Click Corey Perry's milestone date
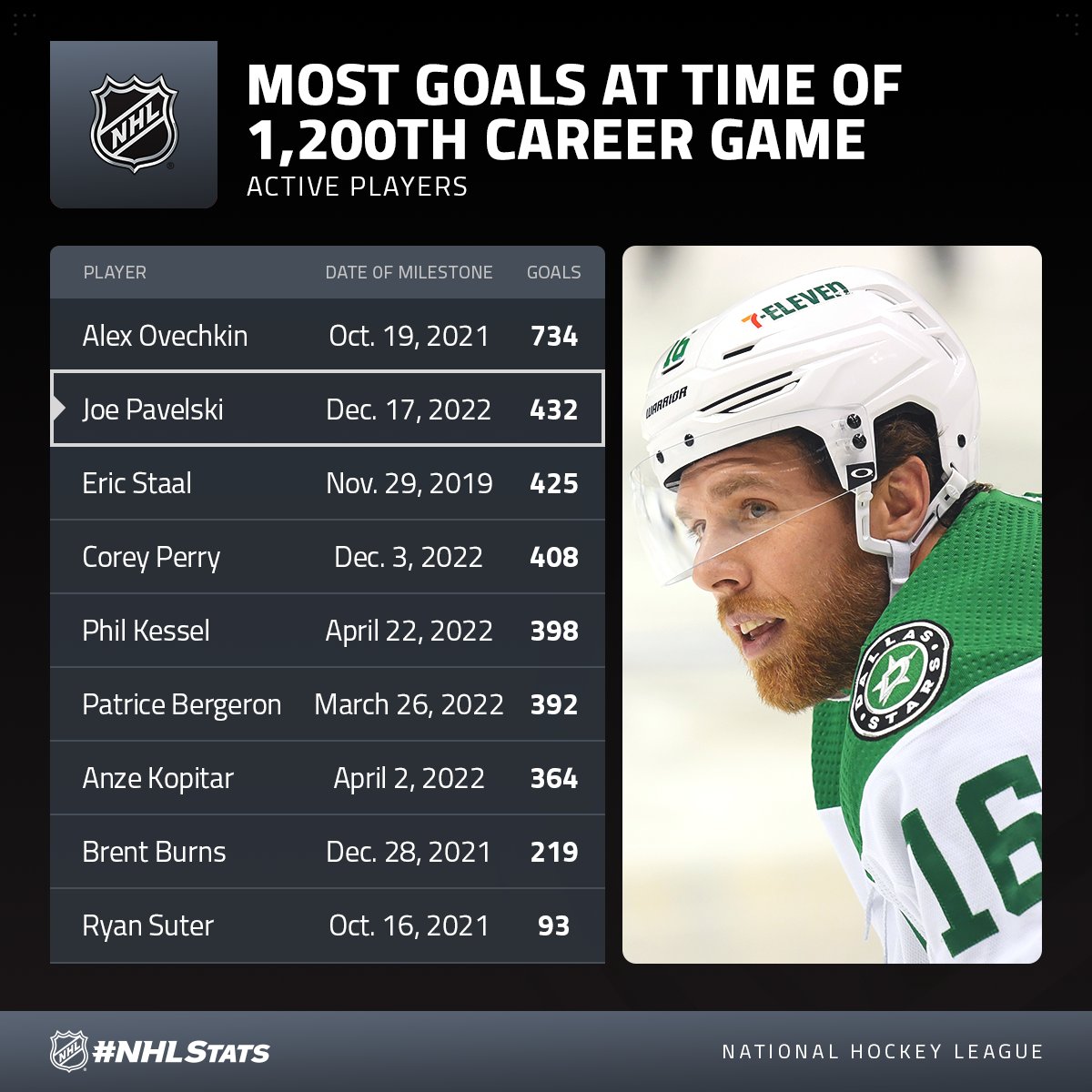The width and height of the screenshot is (1092, 1092). [x=409, y=557]
